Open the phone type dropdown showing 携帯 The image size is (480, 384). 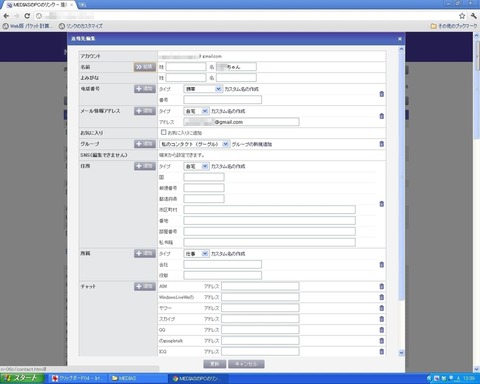tap(203, 89)
